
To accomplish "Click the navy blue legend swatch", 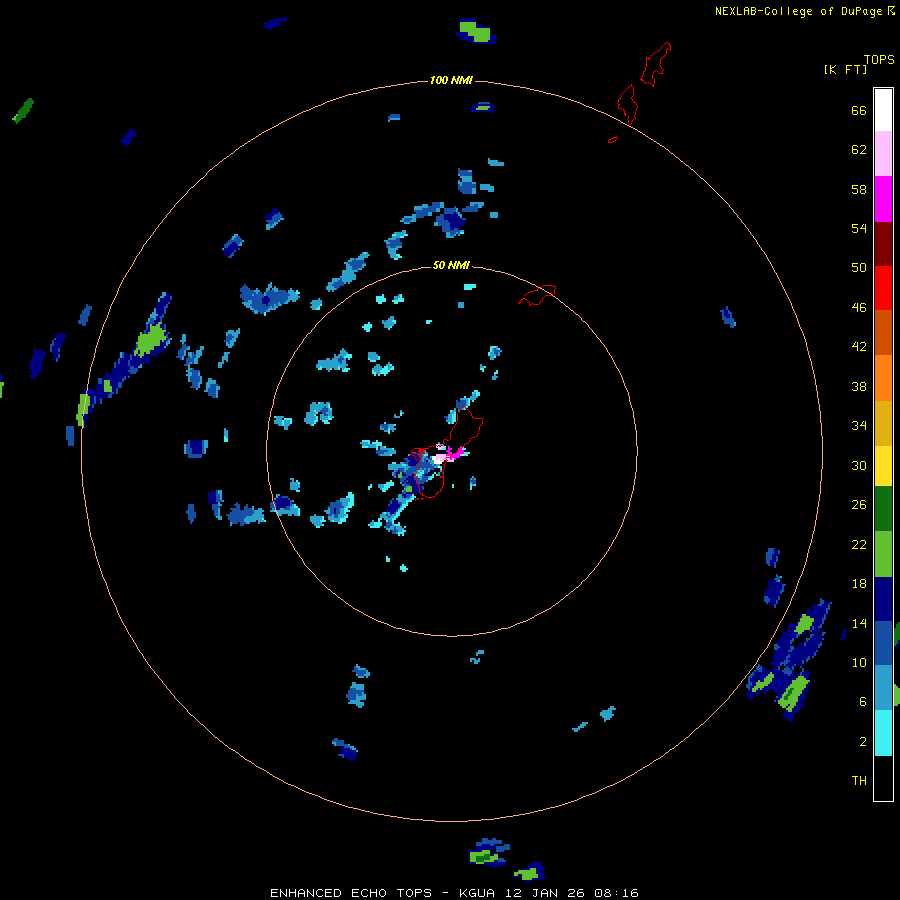I will click(883, 599).
